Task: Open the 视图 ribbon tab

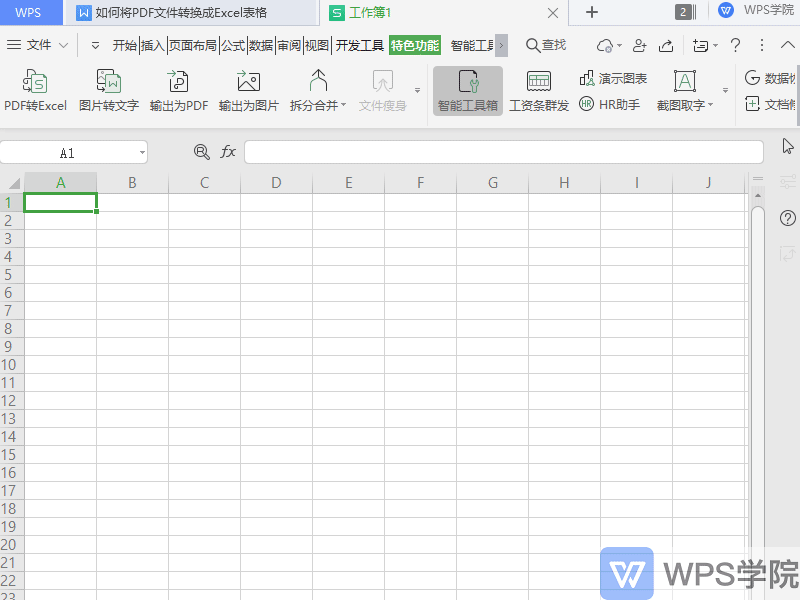Action: click(317, 45)
